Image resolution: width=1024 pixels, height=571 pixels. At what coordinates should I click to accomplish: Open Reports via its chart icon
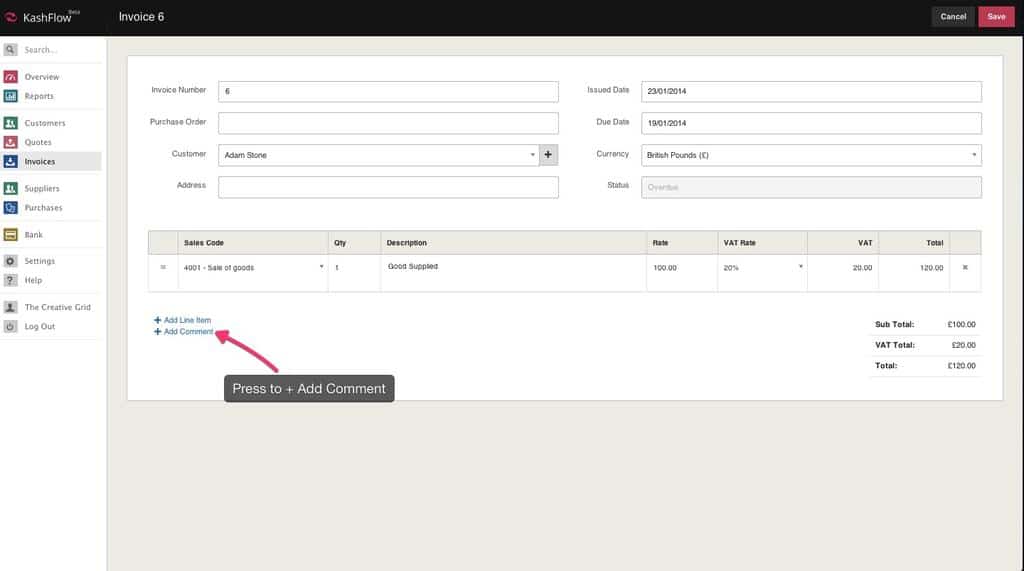tap(11, 96)
